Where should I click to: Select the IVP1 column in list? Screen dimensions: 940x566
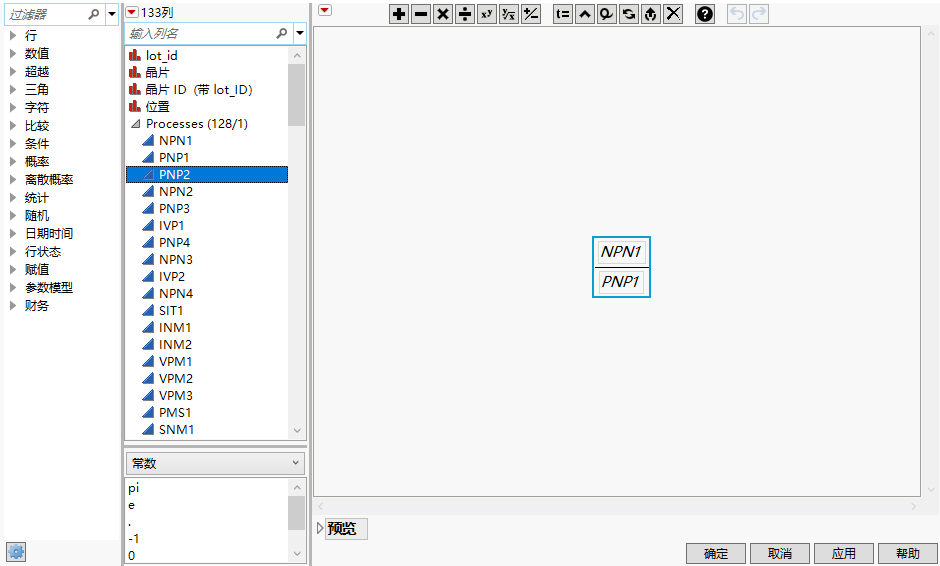(x=207, y=225)
